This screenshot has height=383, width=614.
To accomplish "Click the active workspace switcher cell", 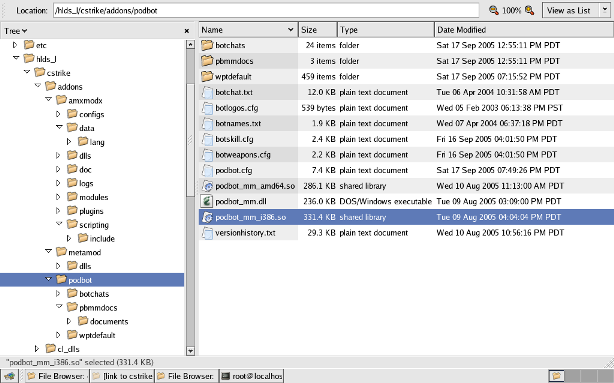I will tap(556, 376).
